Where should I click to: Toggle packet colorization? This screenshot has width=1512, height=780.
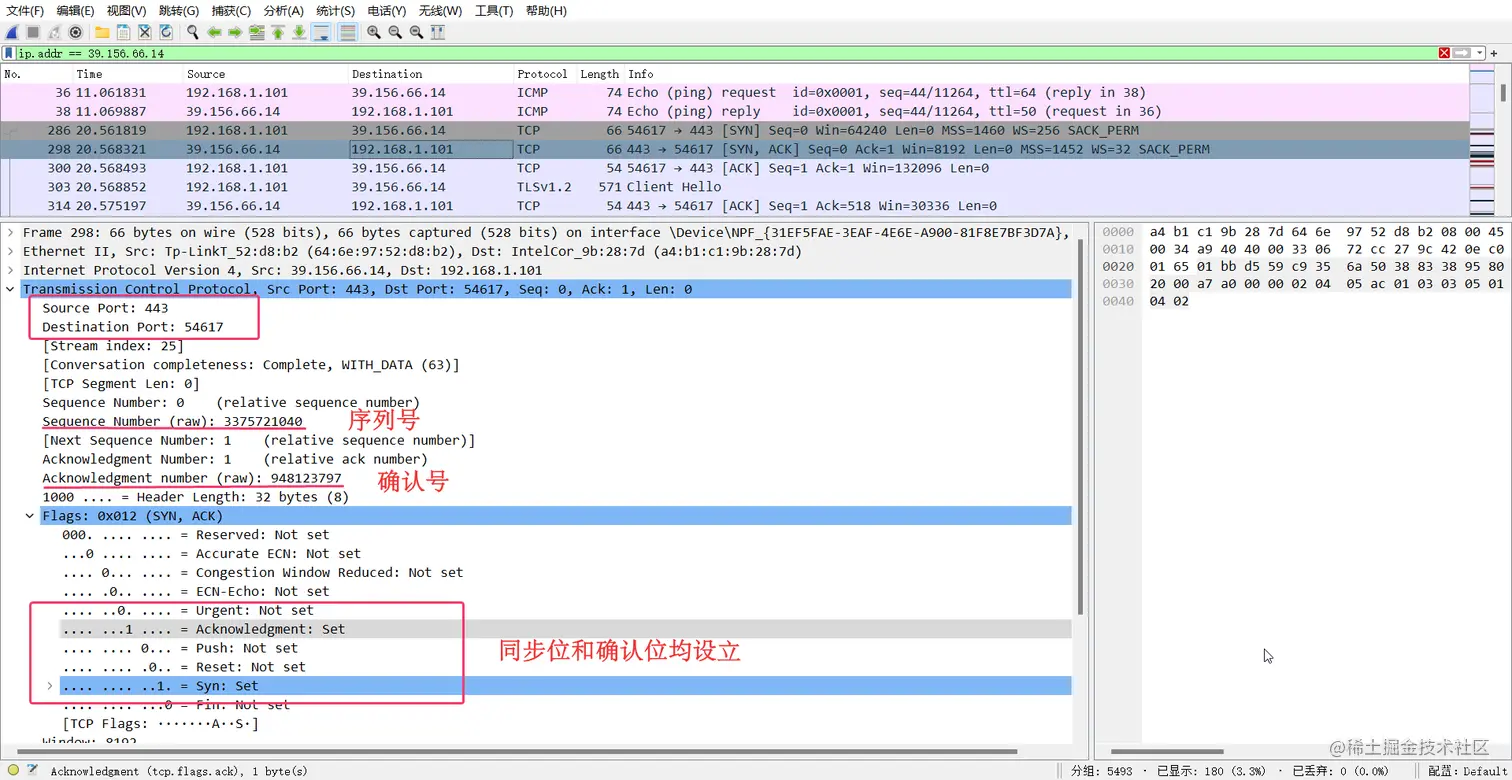347,32
